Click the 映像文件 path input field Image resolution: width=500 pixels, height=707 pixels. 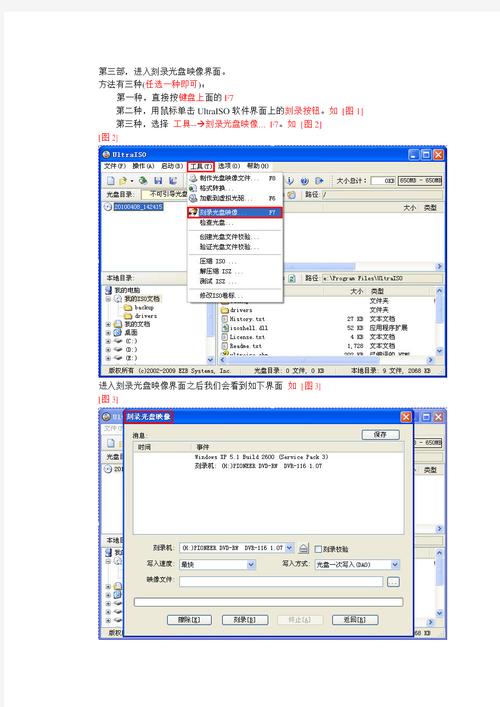pos(281,582)
